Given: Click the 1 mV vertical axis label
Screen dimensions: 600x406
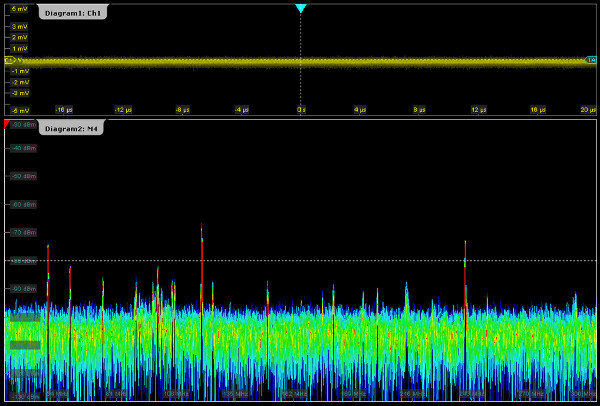Looking at the screenshot, I should coord(20,49).
